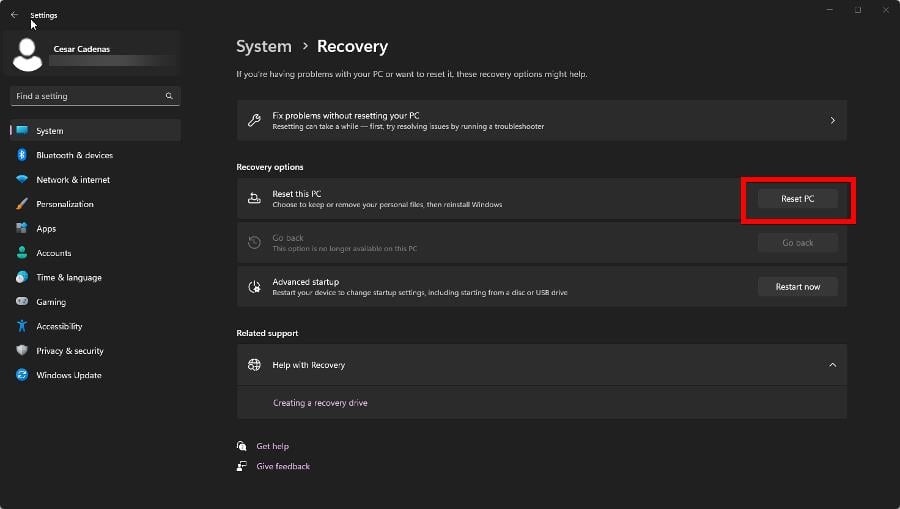Click the Bluetooth icon in sidebar
The height and width of the screenshot is (509, 900).
tap(22, 155)
